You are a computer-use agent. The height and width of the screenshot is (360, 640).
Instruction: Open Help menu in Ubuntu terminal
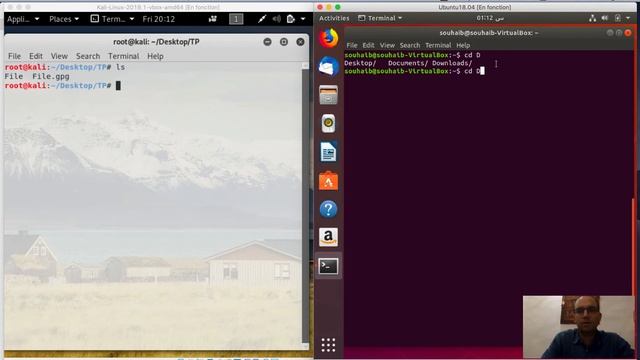pyautogui.click(x=463, y=45)
